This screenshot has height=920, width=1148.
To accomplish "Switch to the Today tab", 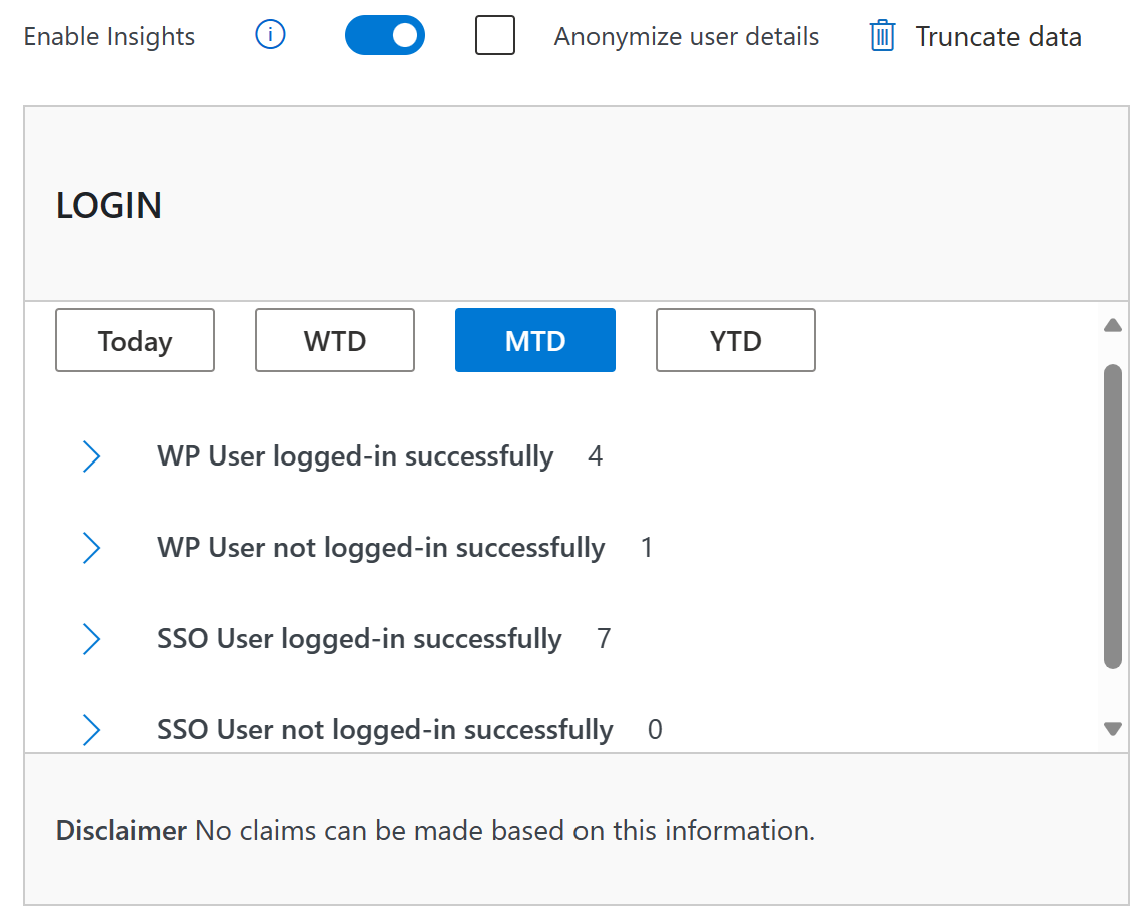I will 135,340.
